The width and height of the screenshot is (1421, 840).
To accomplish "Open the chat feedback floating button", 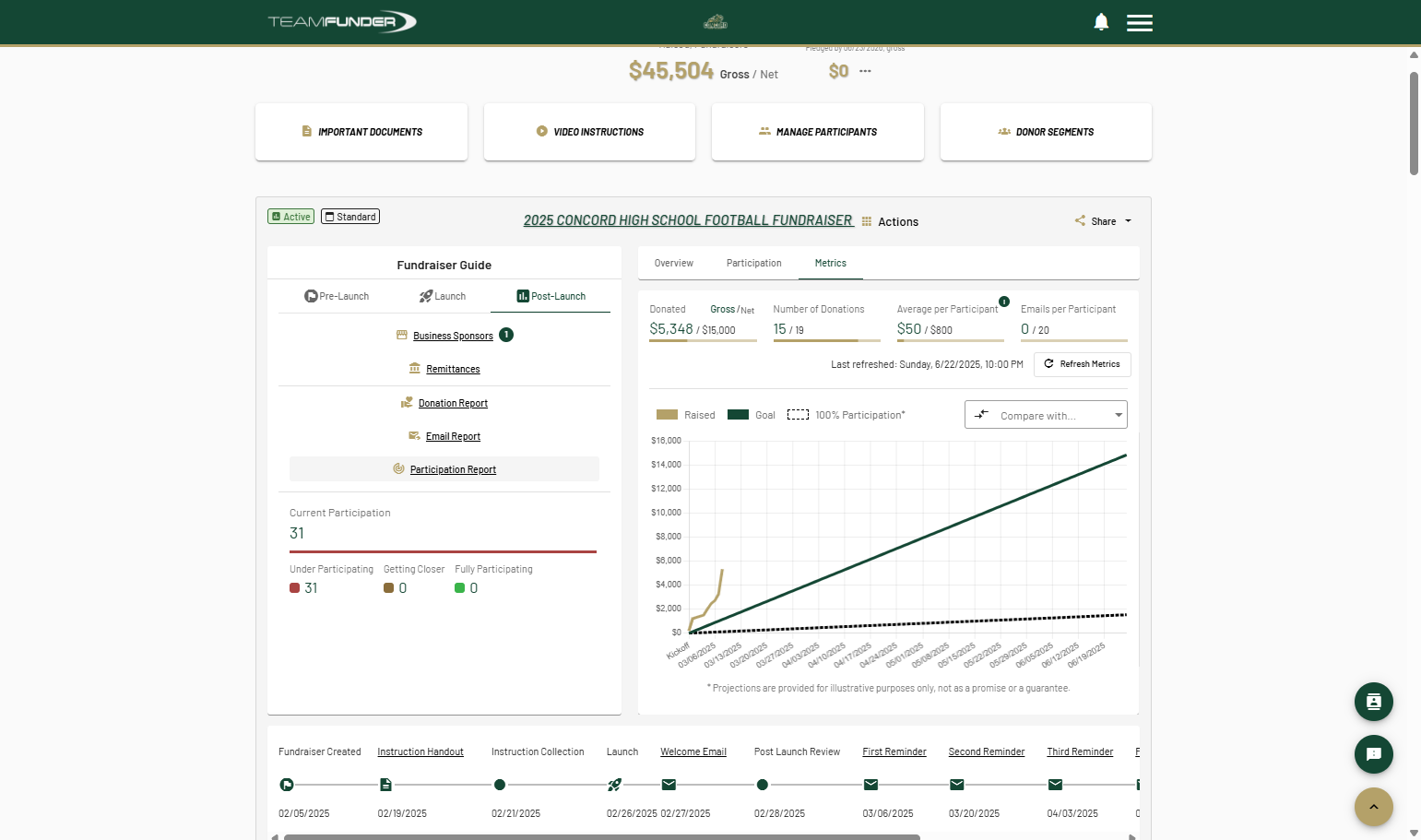I will 1374,754.
